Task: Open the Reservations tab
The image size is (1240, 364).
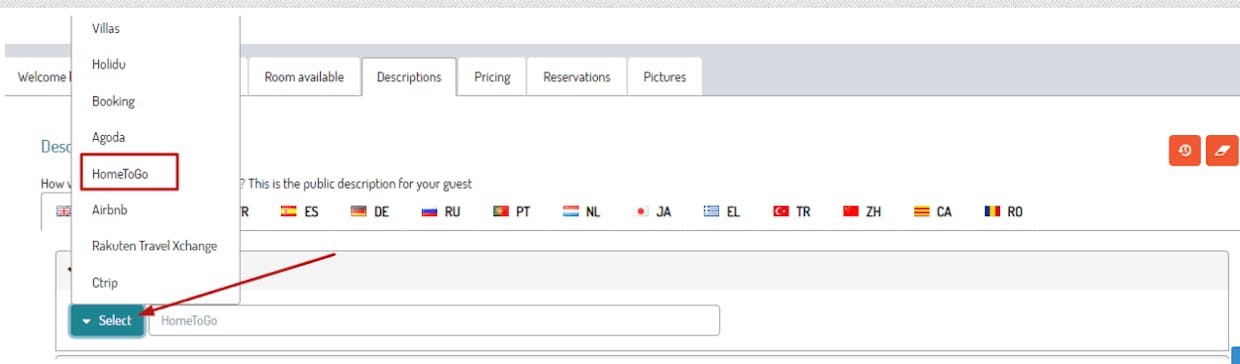Action: tap(577, 77)
